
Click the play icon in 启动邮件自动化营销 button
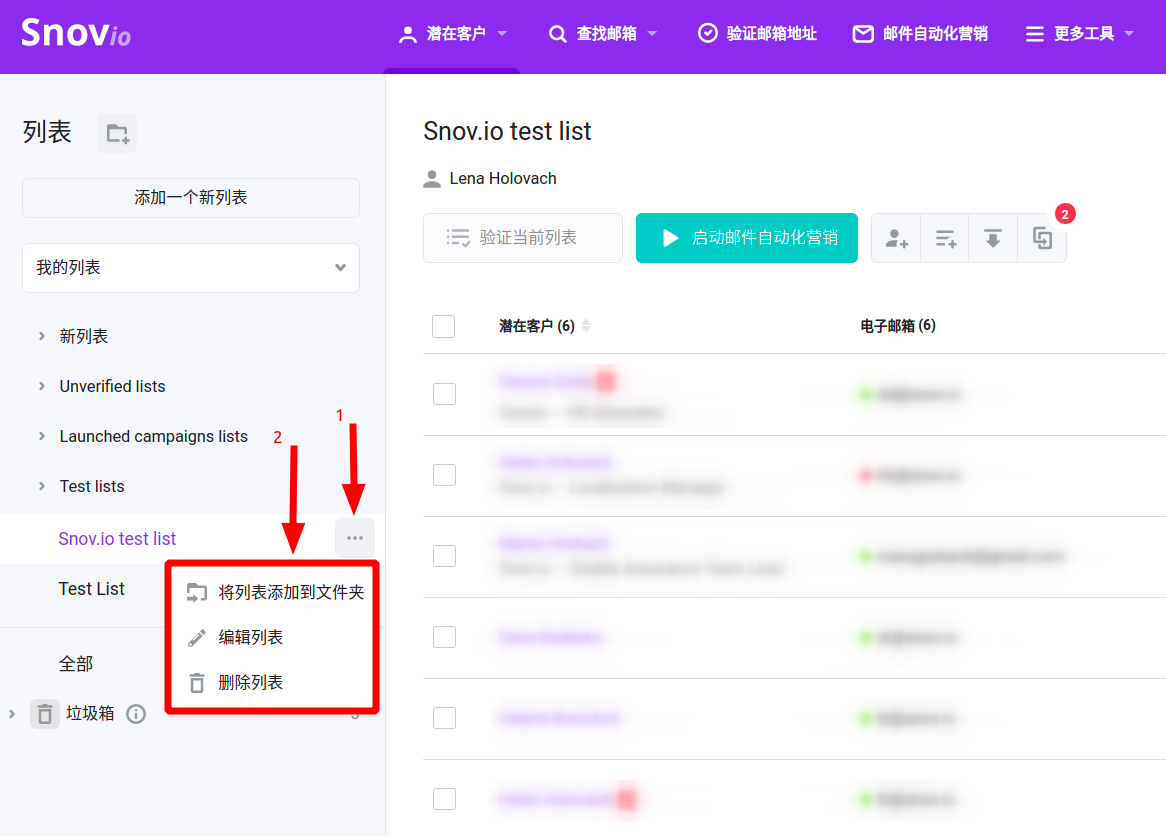click(x=670, y=238)
